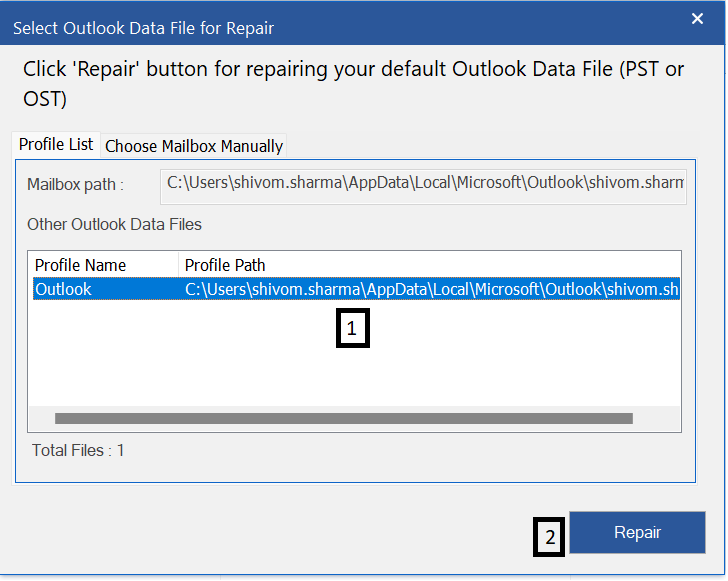The image size is (728, 581).
Task: Click empty space below the Outlook row
Action: pyautogui.click(x=180, y=360)
